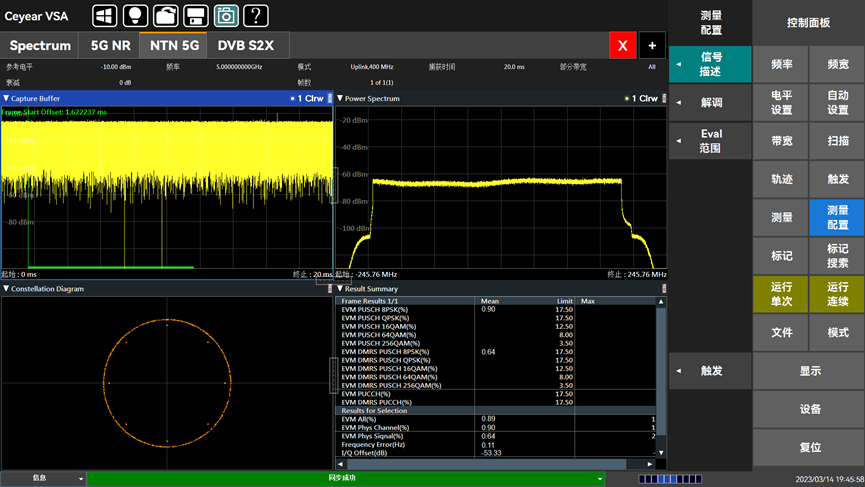
Task: Expand the Power Spectrum panel dropdown
Action: (340, 99)
